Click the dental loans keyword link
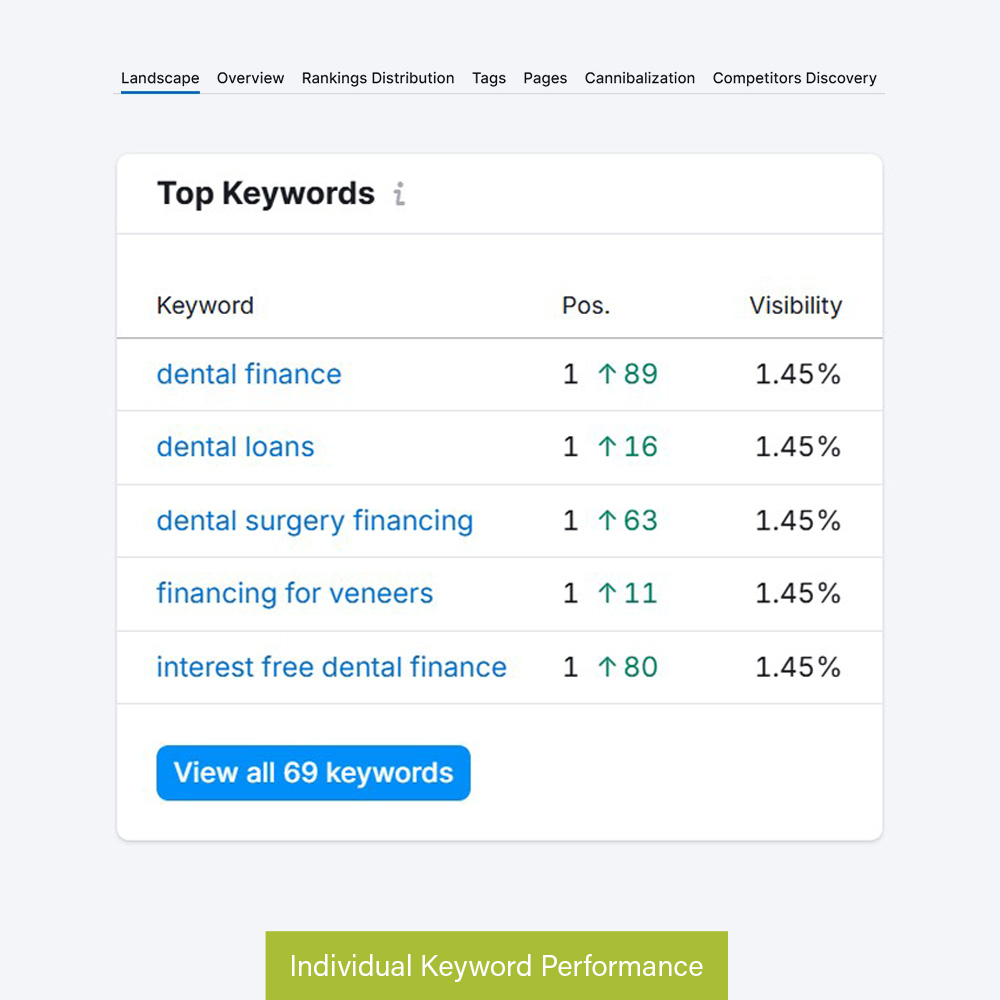Screen dimensions: 1000x1000 pos(235,447)
